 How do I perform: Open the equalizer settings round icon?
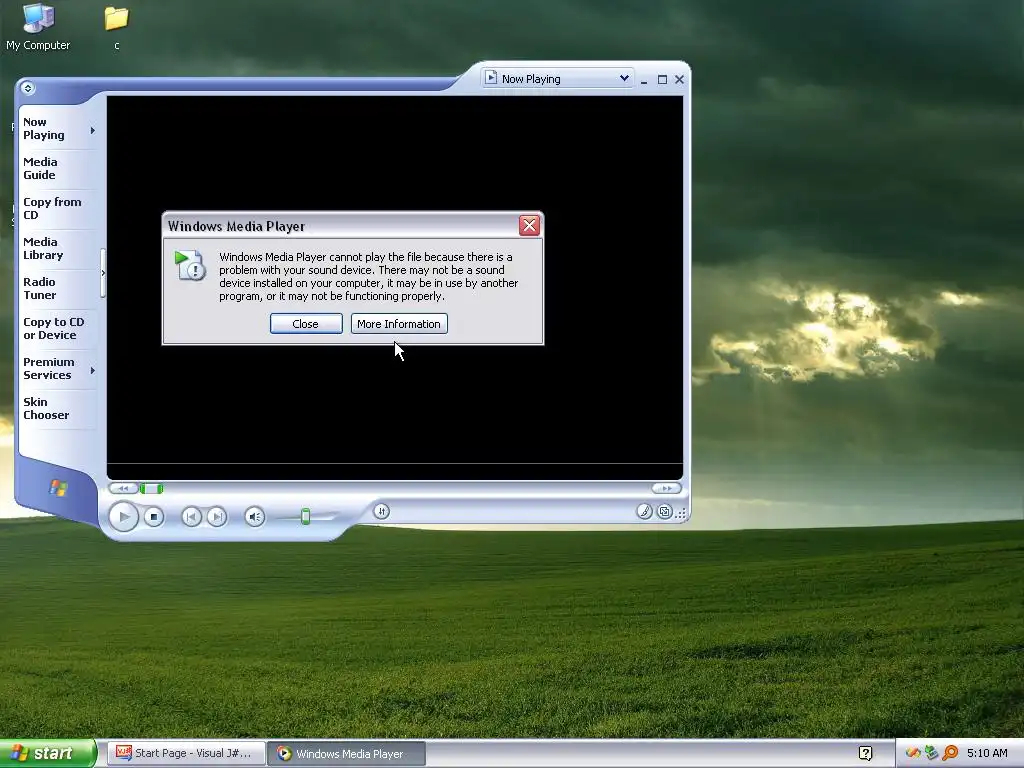381,511
